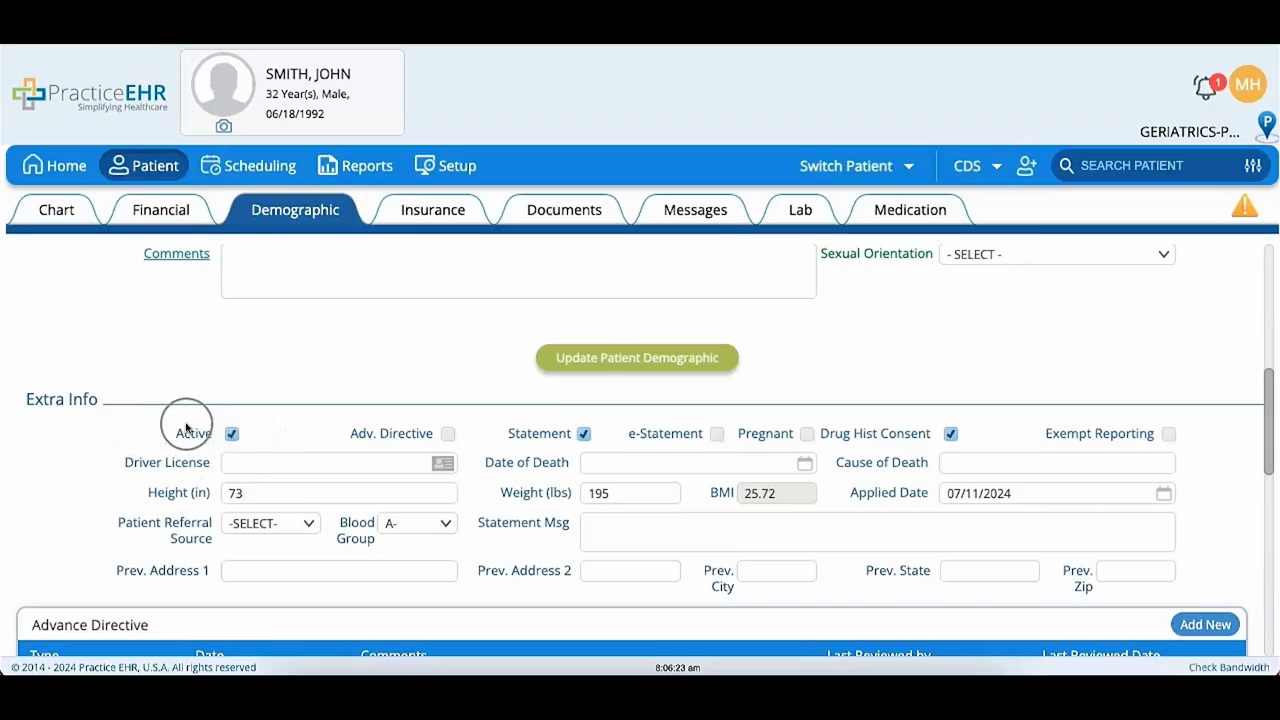Enable the Adv. Directive checkbox

448,434
